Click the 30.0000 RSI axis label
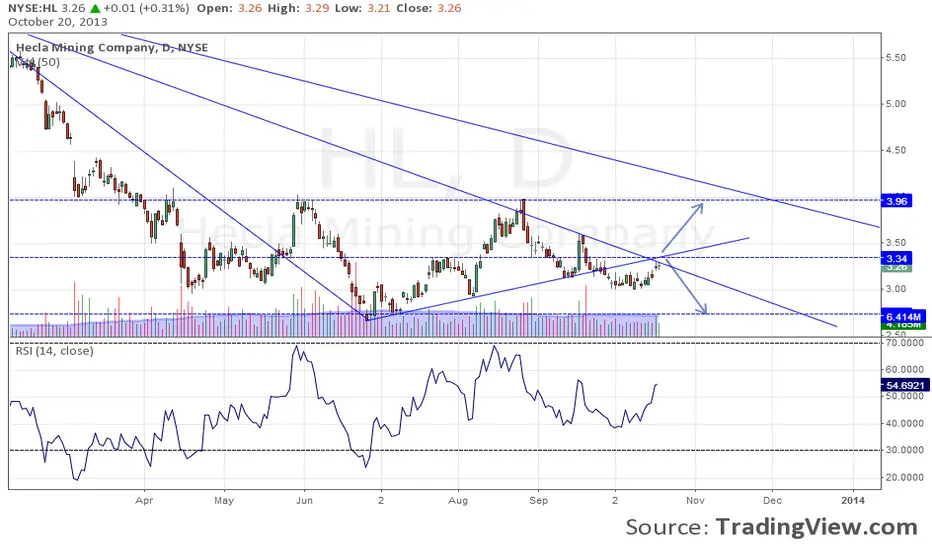The width and height of the screenshot is (932, 550). [x=905, y=450]
